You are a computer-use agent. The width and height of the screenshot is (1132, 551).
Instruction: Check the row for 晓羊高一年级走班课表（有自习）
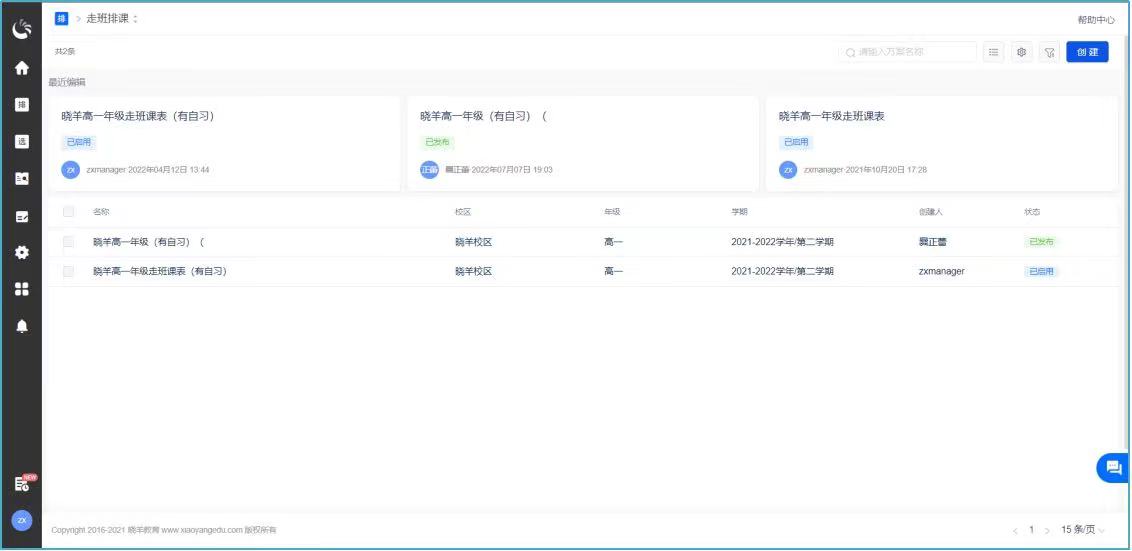[x=68, y=271]
